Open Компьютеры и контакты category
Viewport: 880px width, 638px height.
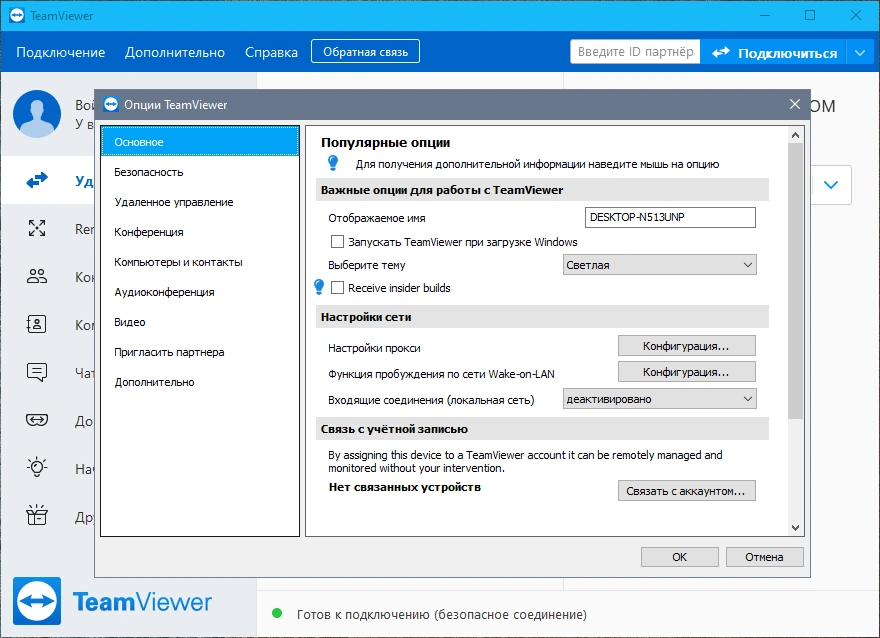200,262
